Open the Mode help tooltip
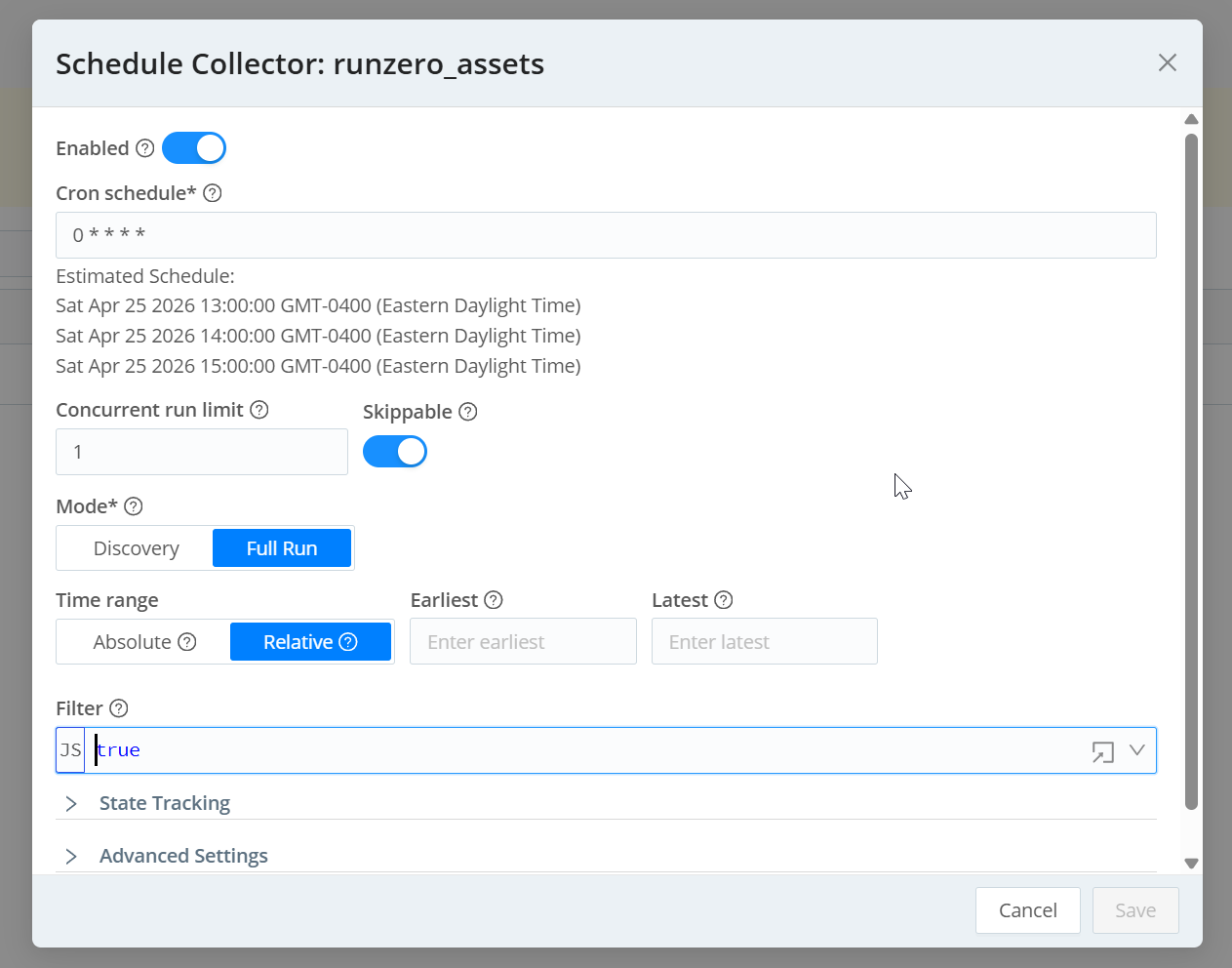This screenshot has height=968, width=1232. pos(134,505)
